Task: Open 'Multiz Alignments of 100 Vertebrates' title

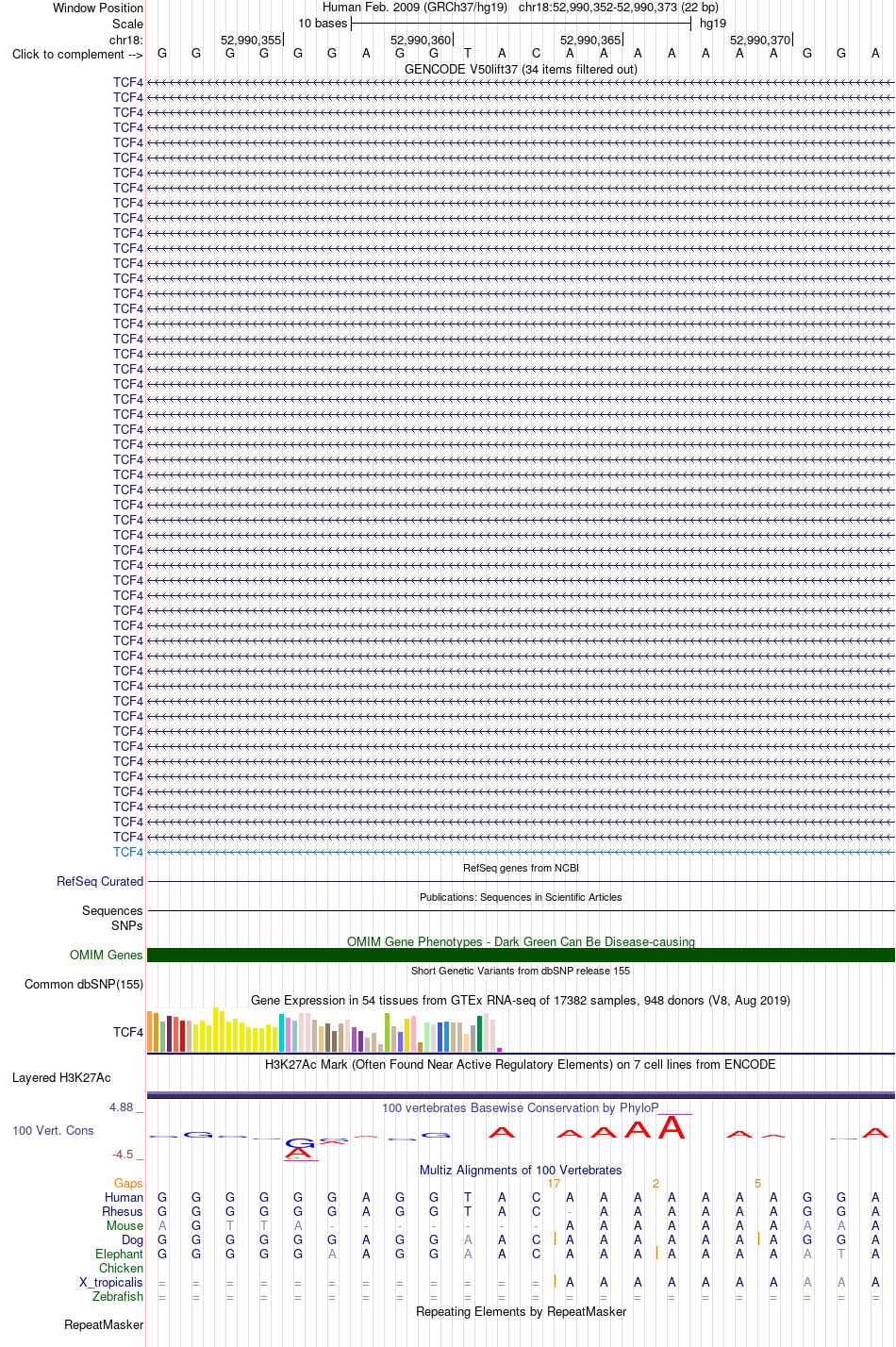Action: click(521, 1170)
